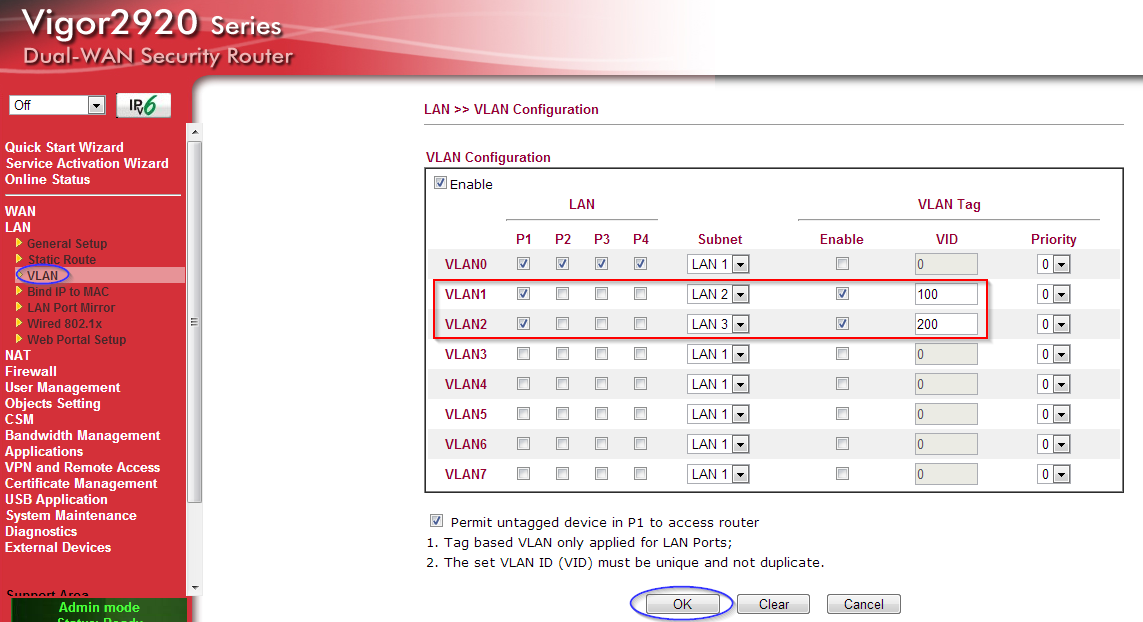Toggle the VLAN Configuration Enable checkbox
Image resolution: width=1143 pixels, height=622 pixels.
click(440, 184)
